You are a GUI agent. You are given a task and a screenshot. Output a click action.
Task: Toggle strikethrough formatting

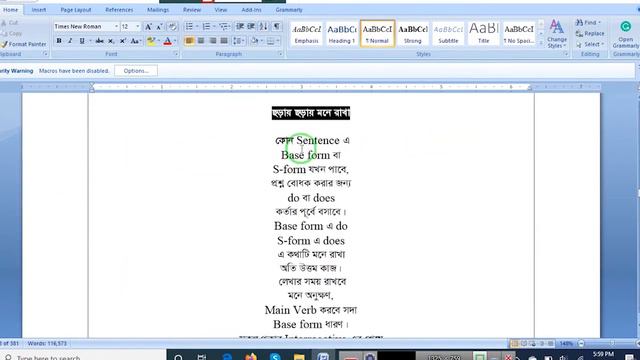click(x=99, y=41)
